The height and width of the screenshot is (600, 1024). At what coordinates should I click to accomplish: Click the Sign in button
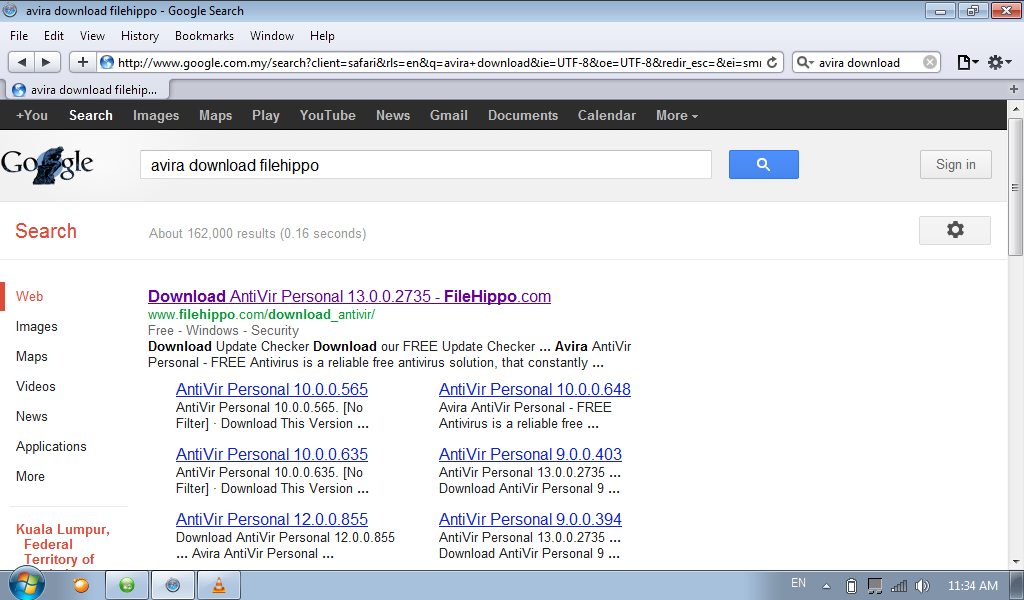tap(955, 165)
